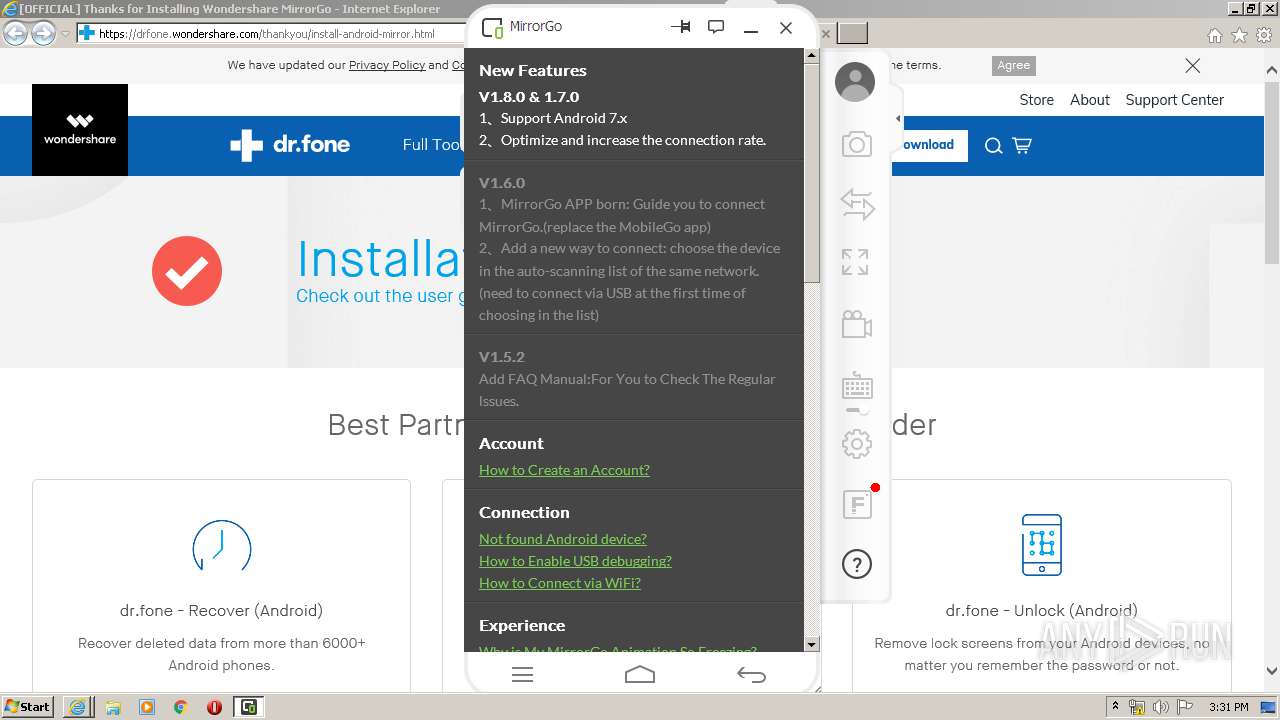This screenshot has width=1280, height=720.
Task: Open the Internet Explorer favorites star
Action: pyautogui.click(x=1239, y=35)
